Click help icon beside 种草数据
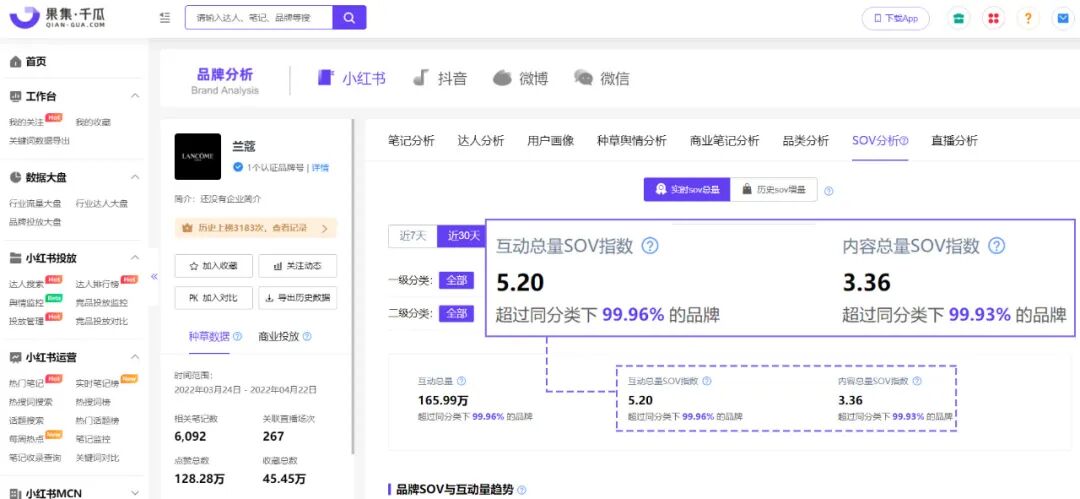This screenshot has width=1080, height=499. coord(238,337)
